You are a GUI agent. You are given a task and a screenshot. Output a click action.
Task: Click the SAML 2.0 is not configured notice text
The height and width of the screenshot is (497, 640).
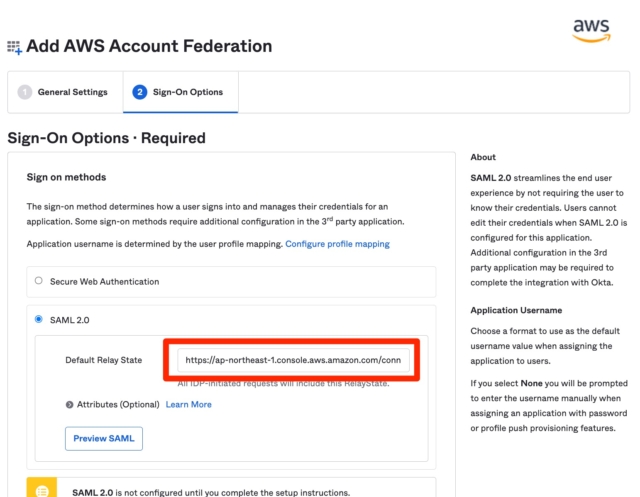[x=211, y=492]
